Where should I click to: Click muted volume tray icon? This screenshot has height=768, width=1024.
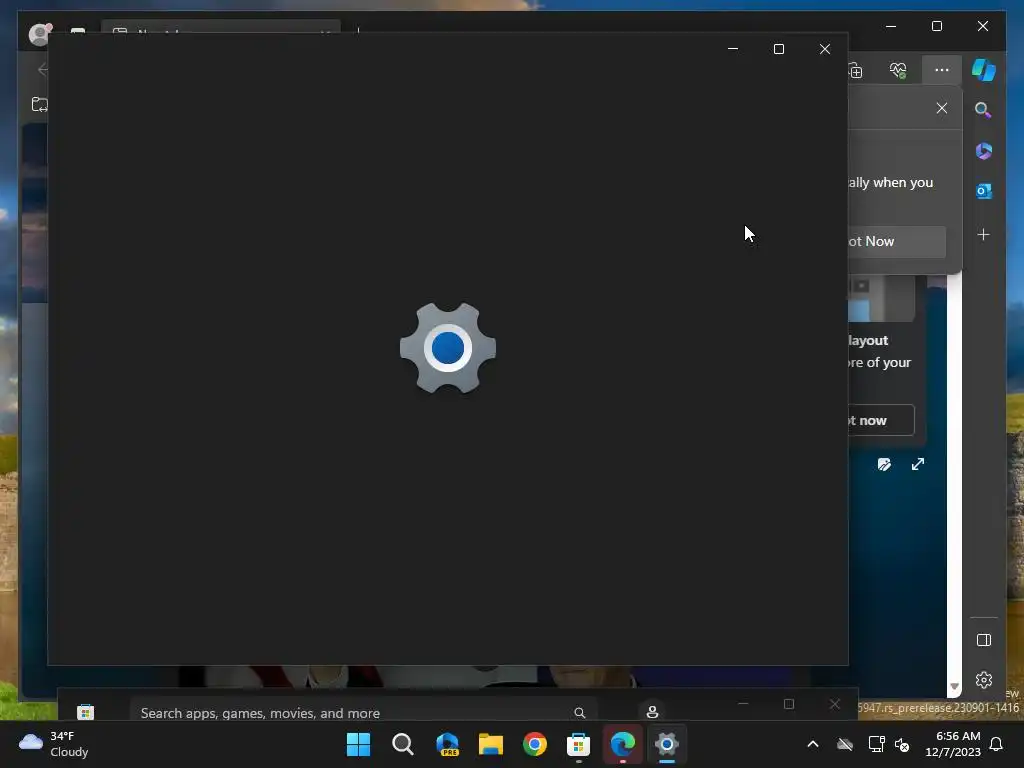pos(902,744)
